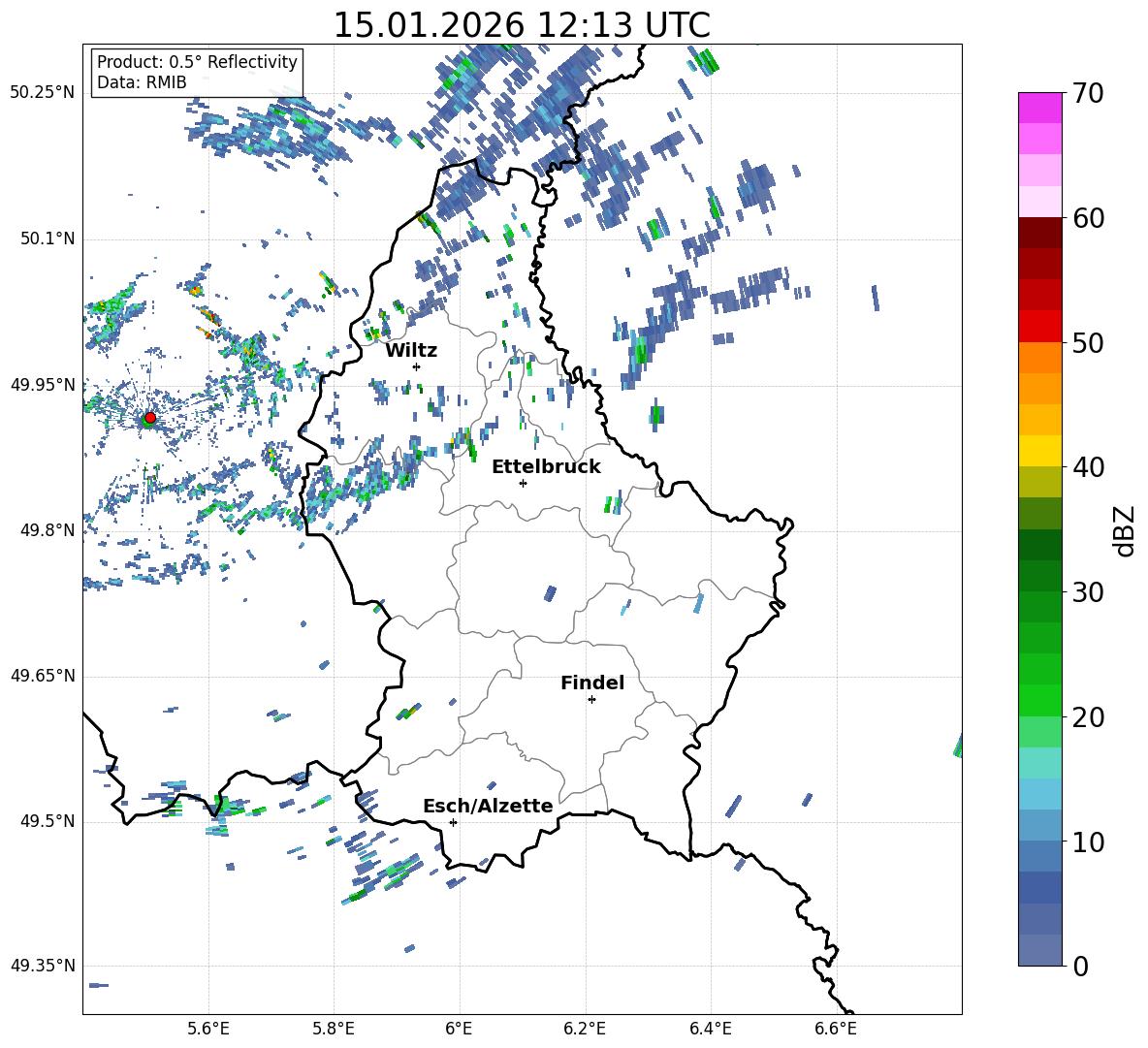This screenshot has height=1048, width=1148.
Task: Click the 'Data: RMIB' label
Action: (x=142, y=82)
